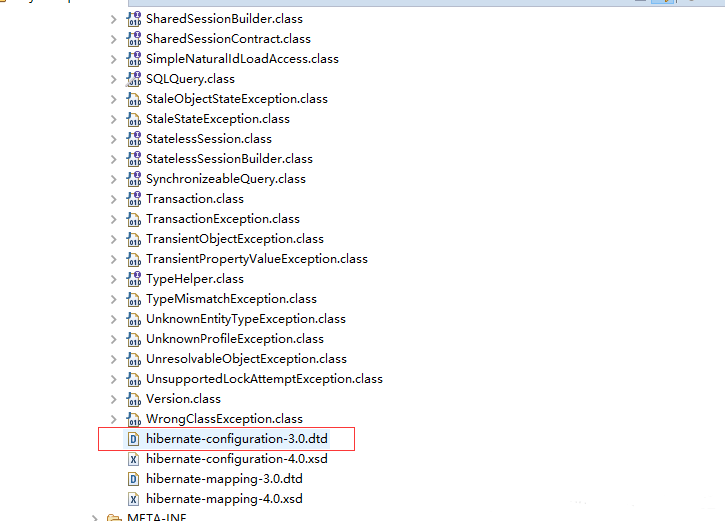Select UnresolvableObjectException.class entry
The width and height of the screenshot is (725, 521).
(246, 359)
